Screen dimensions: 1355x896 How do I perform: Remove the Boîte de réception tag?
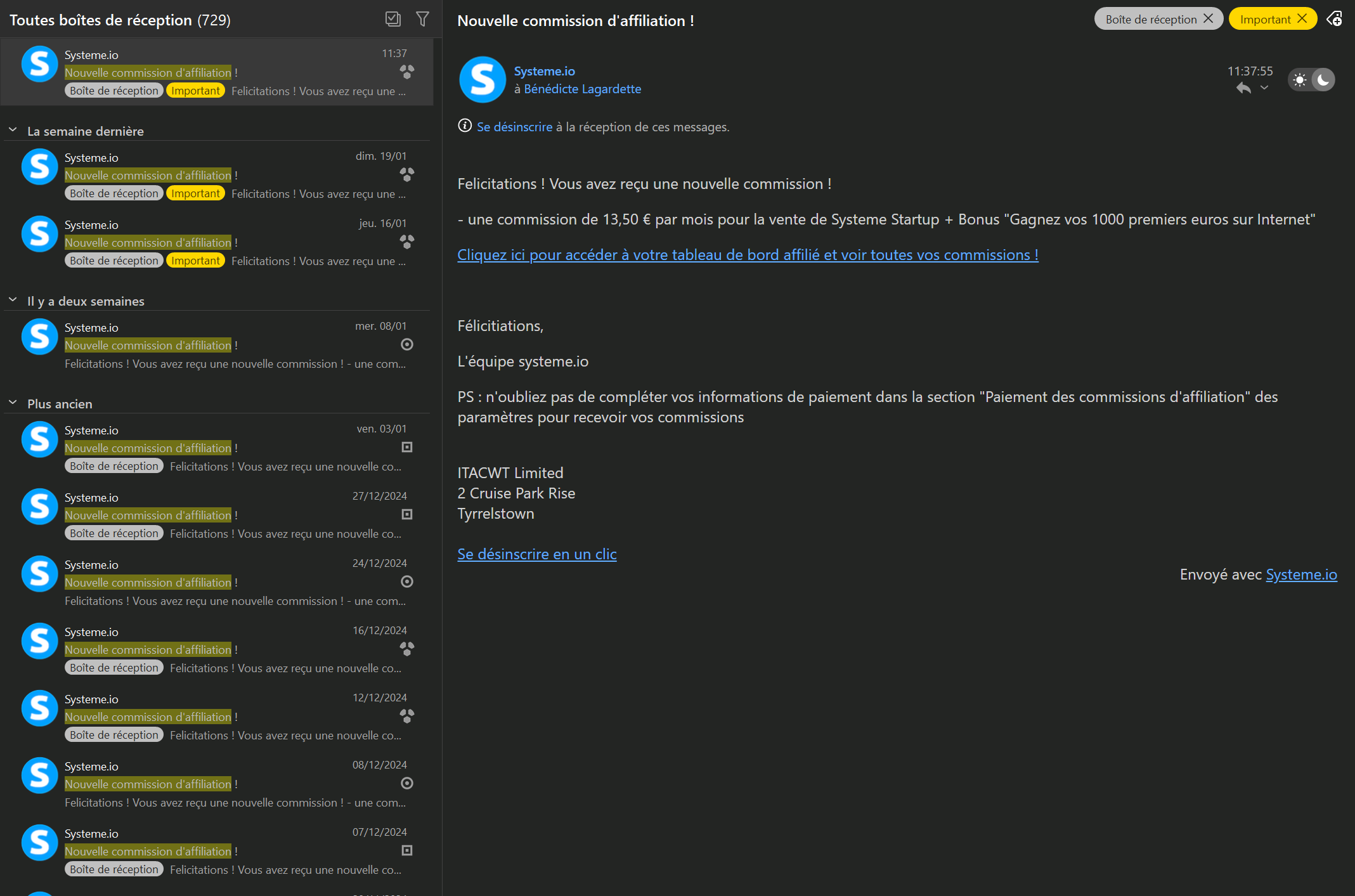point(1209,19)
